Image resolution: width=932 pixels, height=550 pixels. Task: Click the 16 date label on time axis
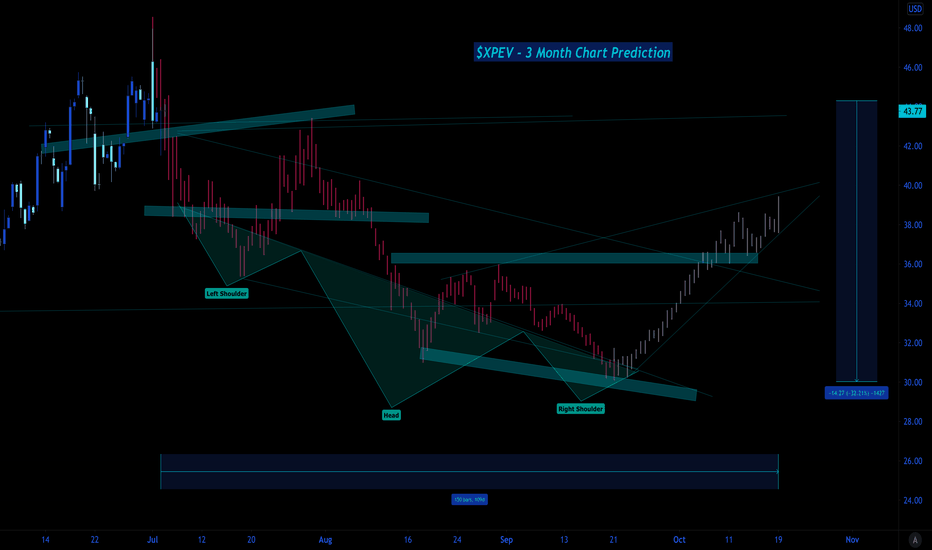point(408,540)
